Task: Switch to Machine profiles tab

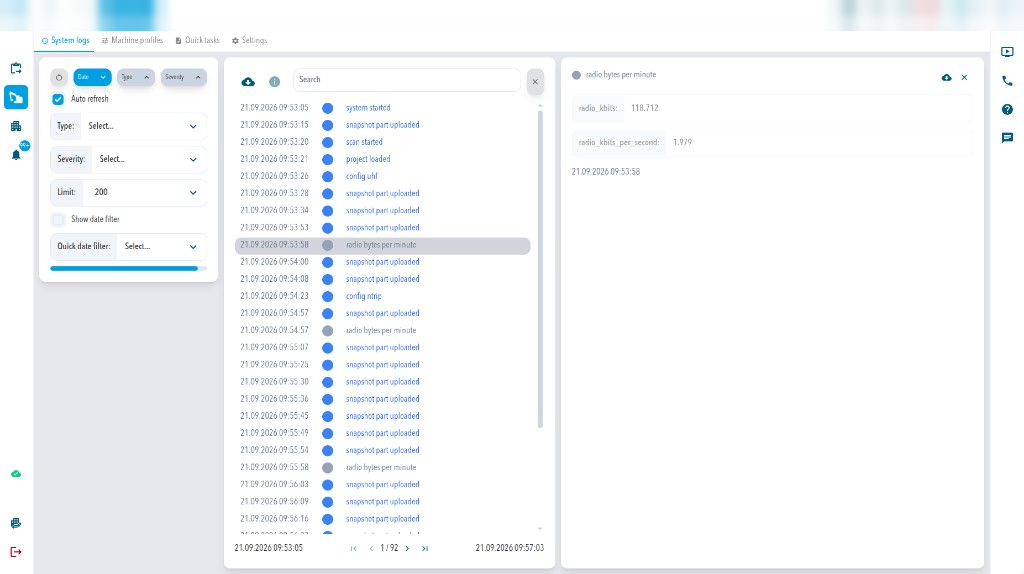Action: [x=132, y=40]
